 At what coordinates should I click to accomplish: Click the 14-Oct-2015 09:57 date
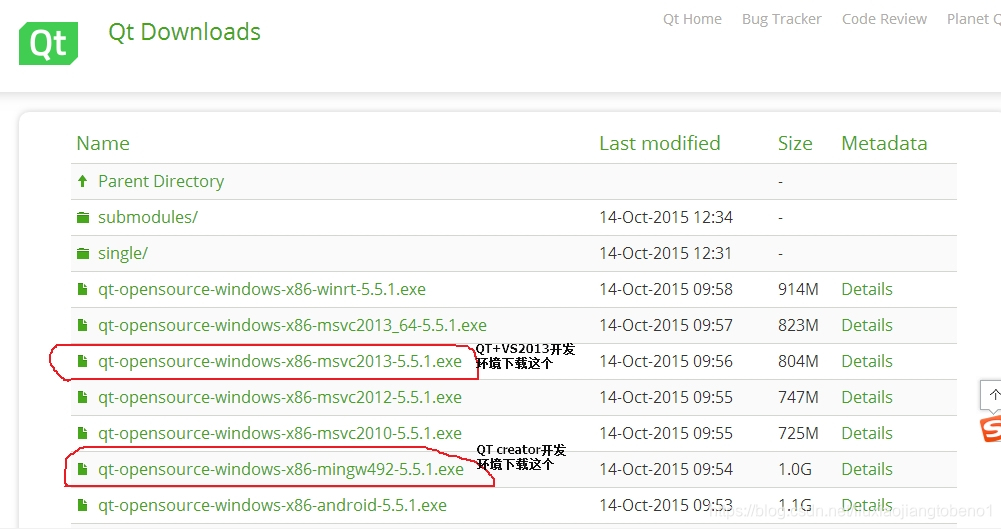666,325
